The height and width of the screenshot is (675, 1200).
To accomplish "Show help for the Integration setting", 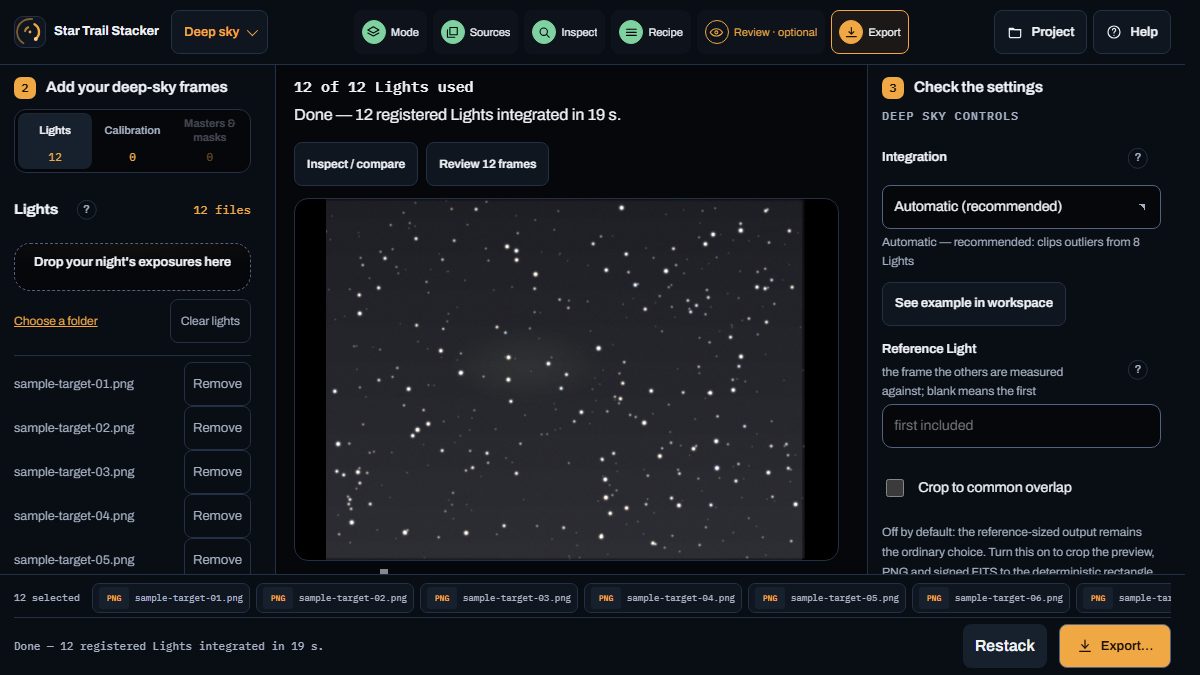I will tap(1137, 158).
